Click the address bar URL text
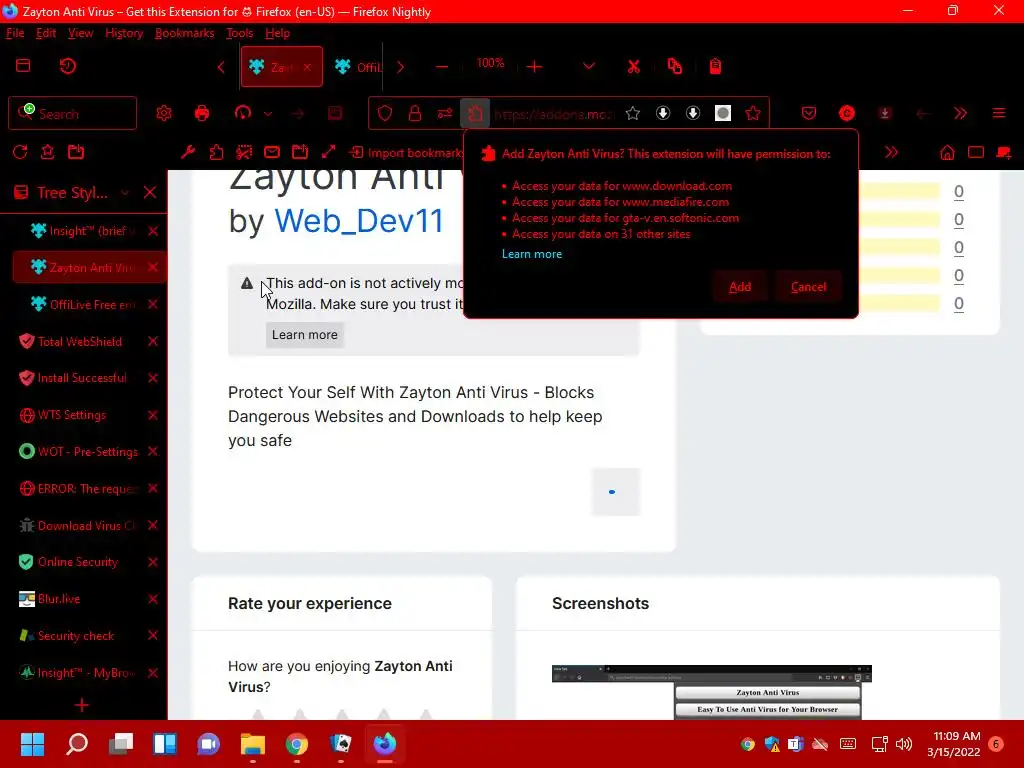Screen dimensions: 1024x768 [552, 114]
